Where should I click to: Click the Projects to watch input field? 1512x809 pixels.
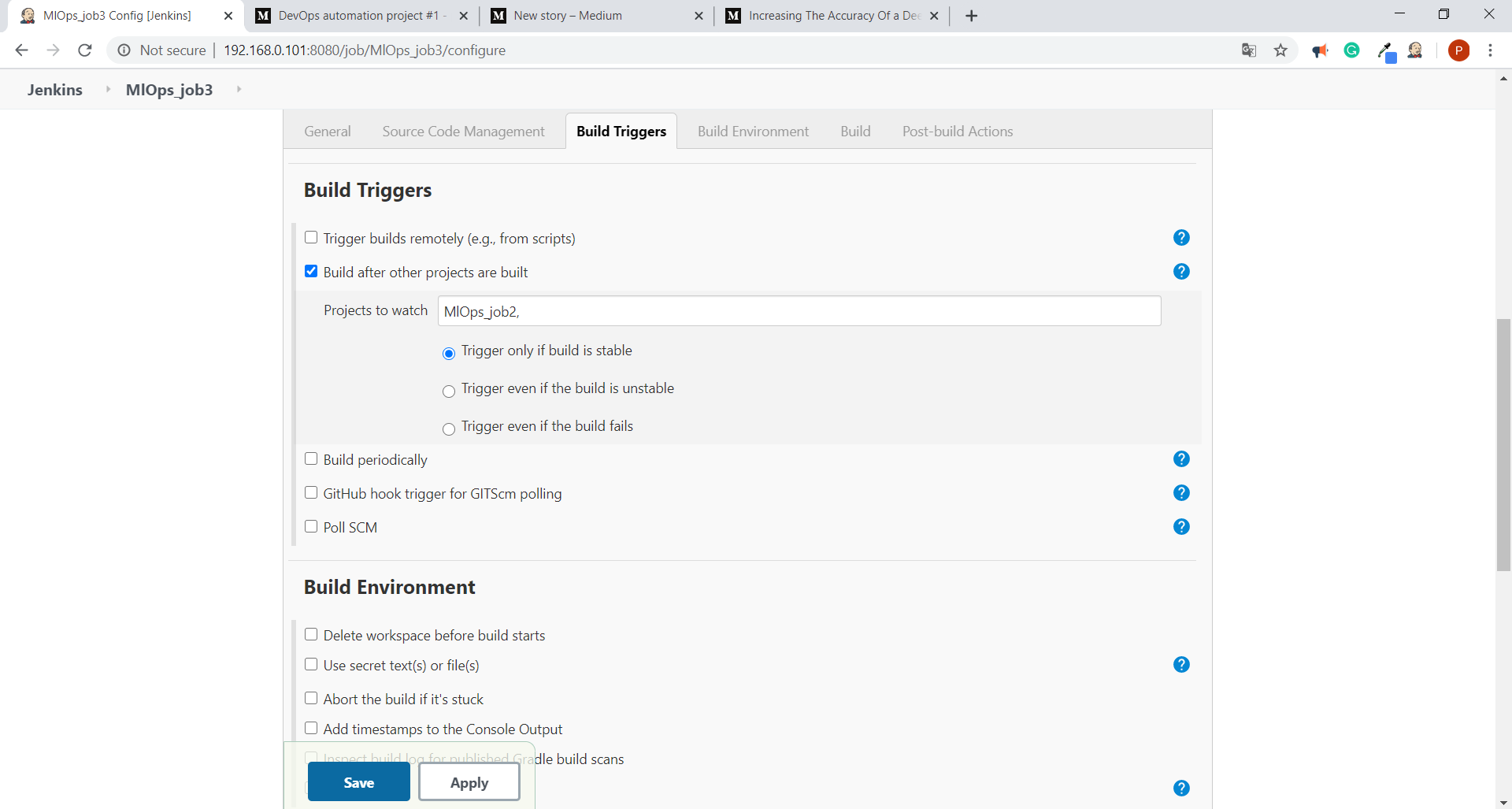coord(799,311)
